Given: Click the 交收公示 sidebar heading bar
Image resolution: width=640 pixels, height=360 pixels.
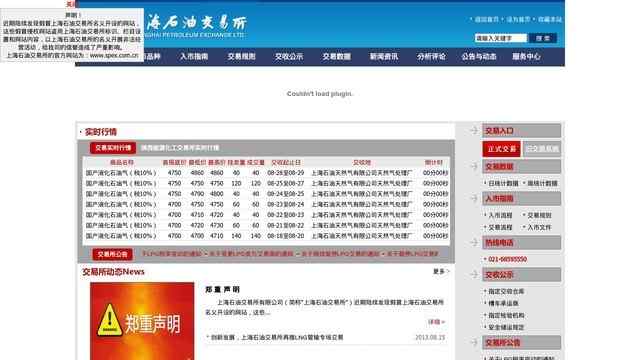Looking at the screenshot, I should [x=521, y=274].
